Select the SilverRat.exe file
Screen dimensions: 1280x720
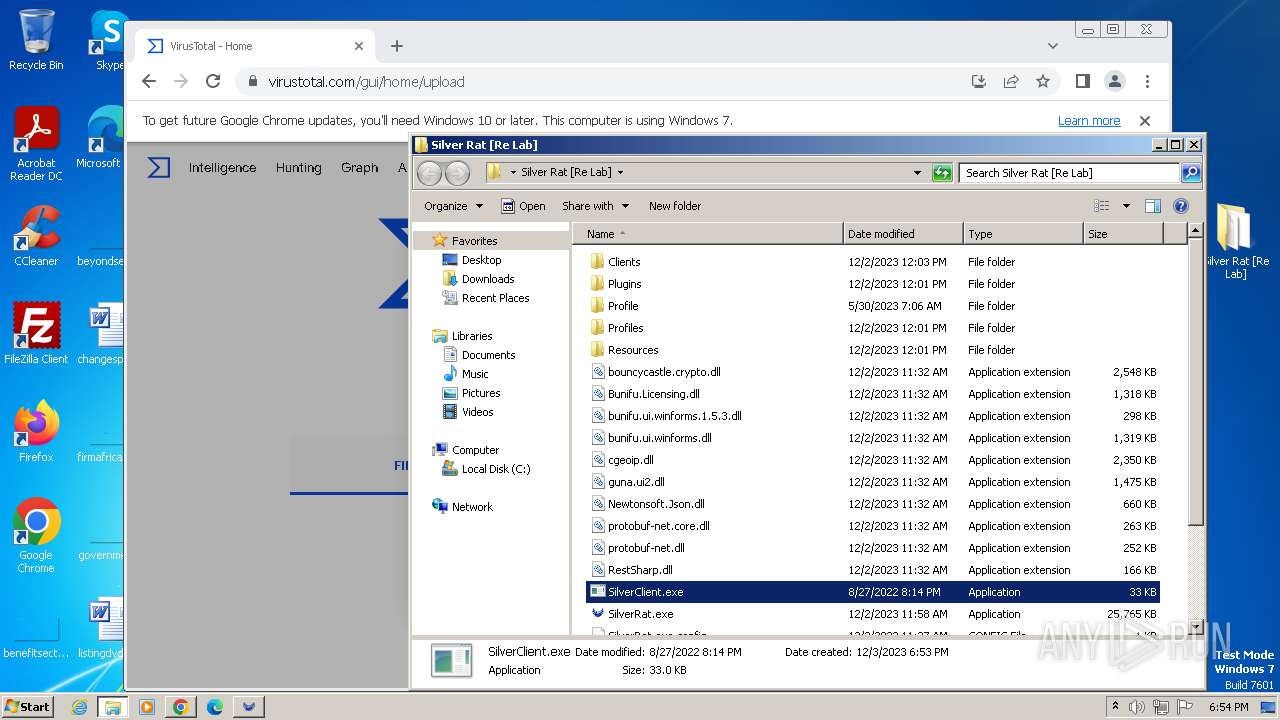[x=640, y=614]
